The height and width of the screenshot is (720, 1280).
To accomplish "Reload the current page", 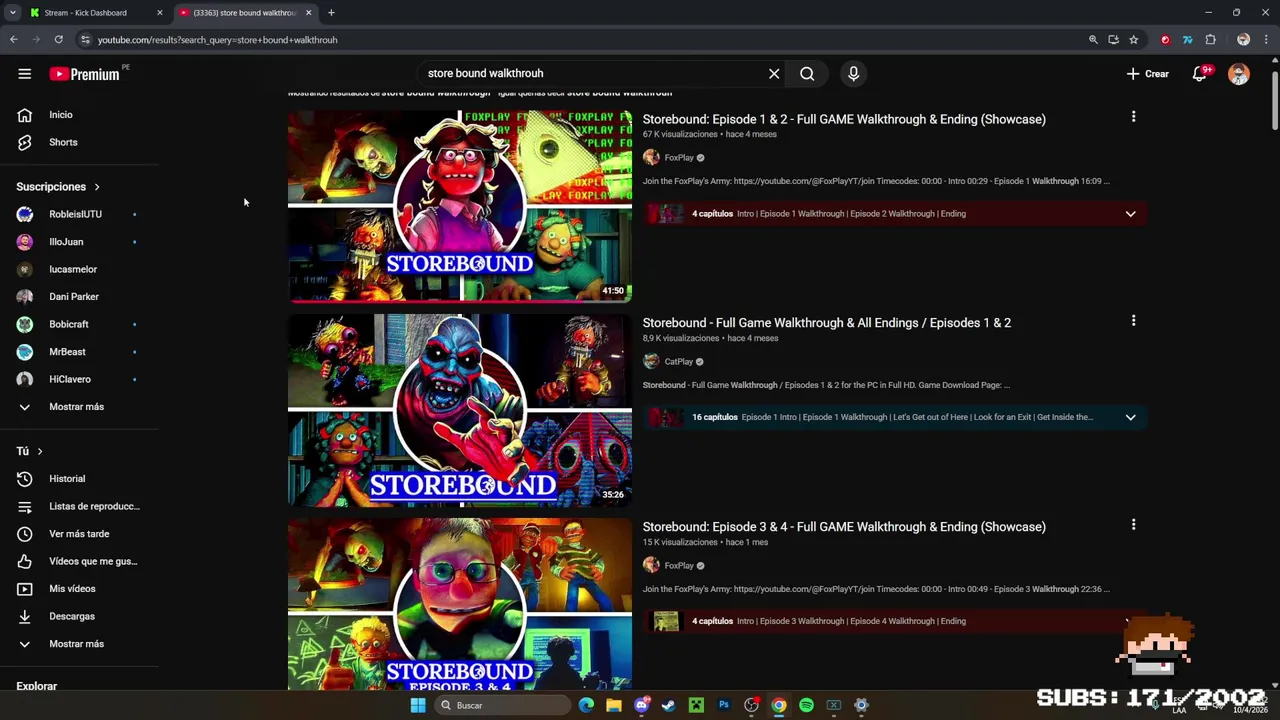I will [x=58, y=40].
